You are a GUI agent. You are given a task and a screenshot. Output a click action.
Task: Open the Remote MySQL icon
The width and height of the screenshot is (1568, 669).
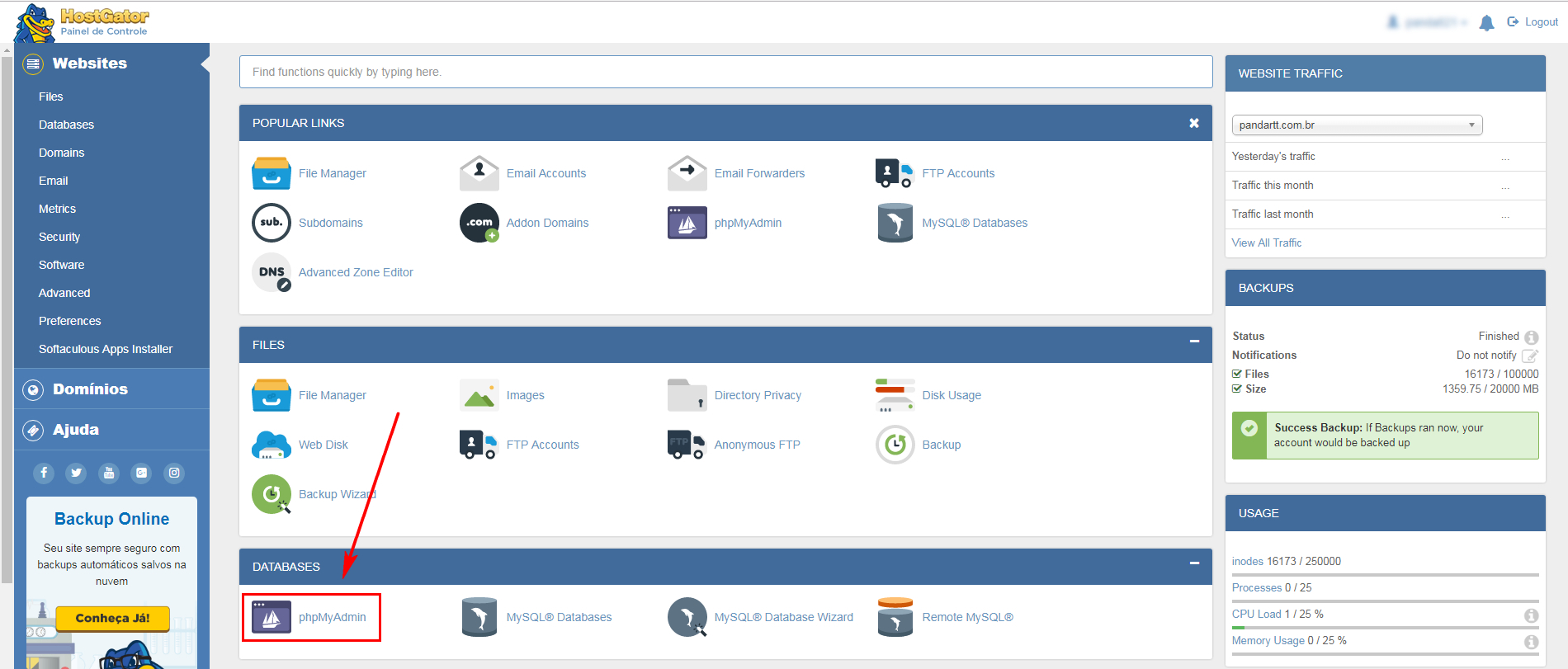click(895, 617)
